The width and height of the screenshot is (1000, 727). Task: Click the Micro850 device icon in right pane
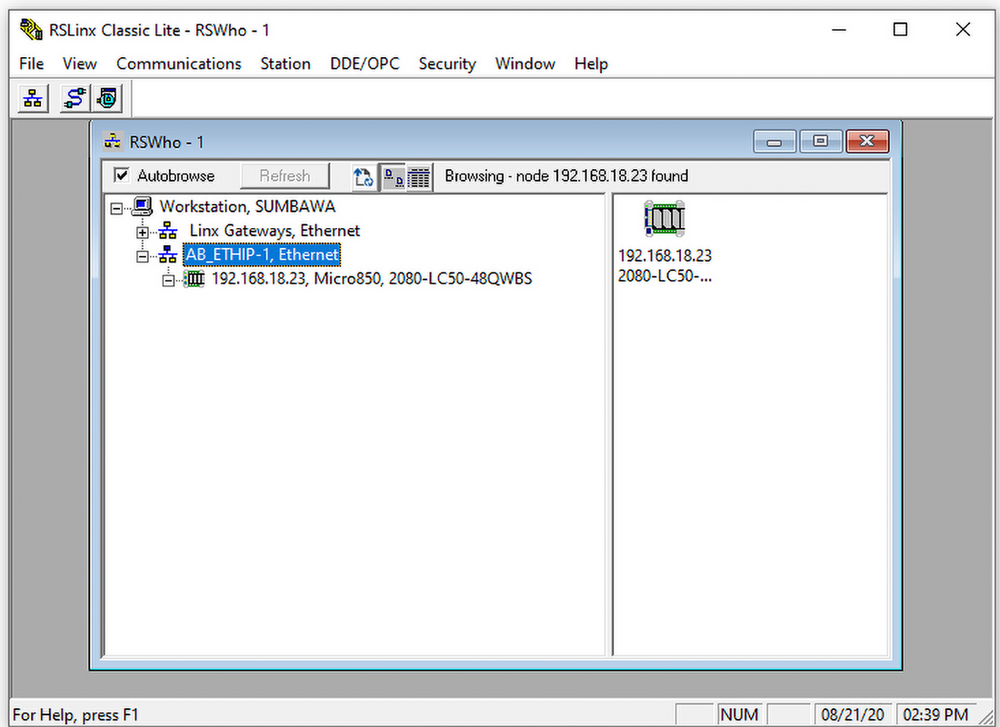[x=664, y=218]
